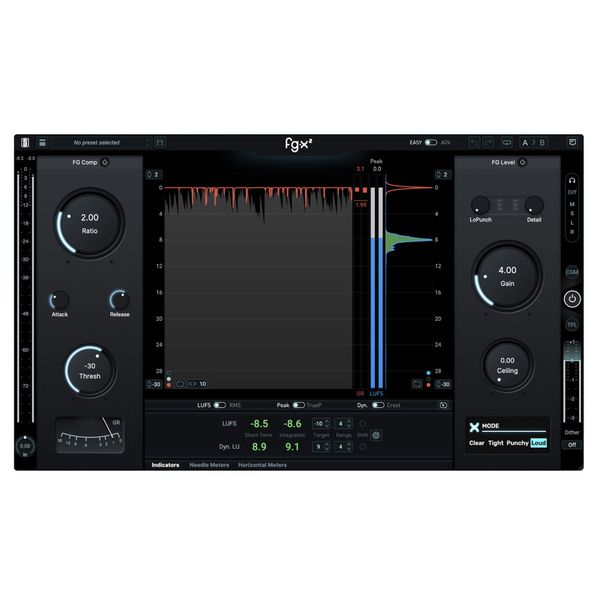Click the Thresh knob at -30
The height and width of the screenshot is (600, 600).
[x=90, y=370]
